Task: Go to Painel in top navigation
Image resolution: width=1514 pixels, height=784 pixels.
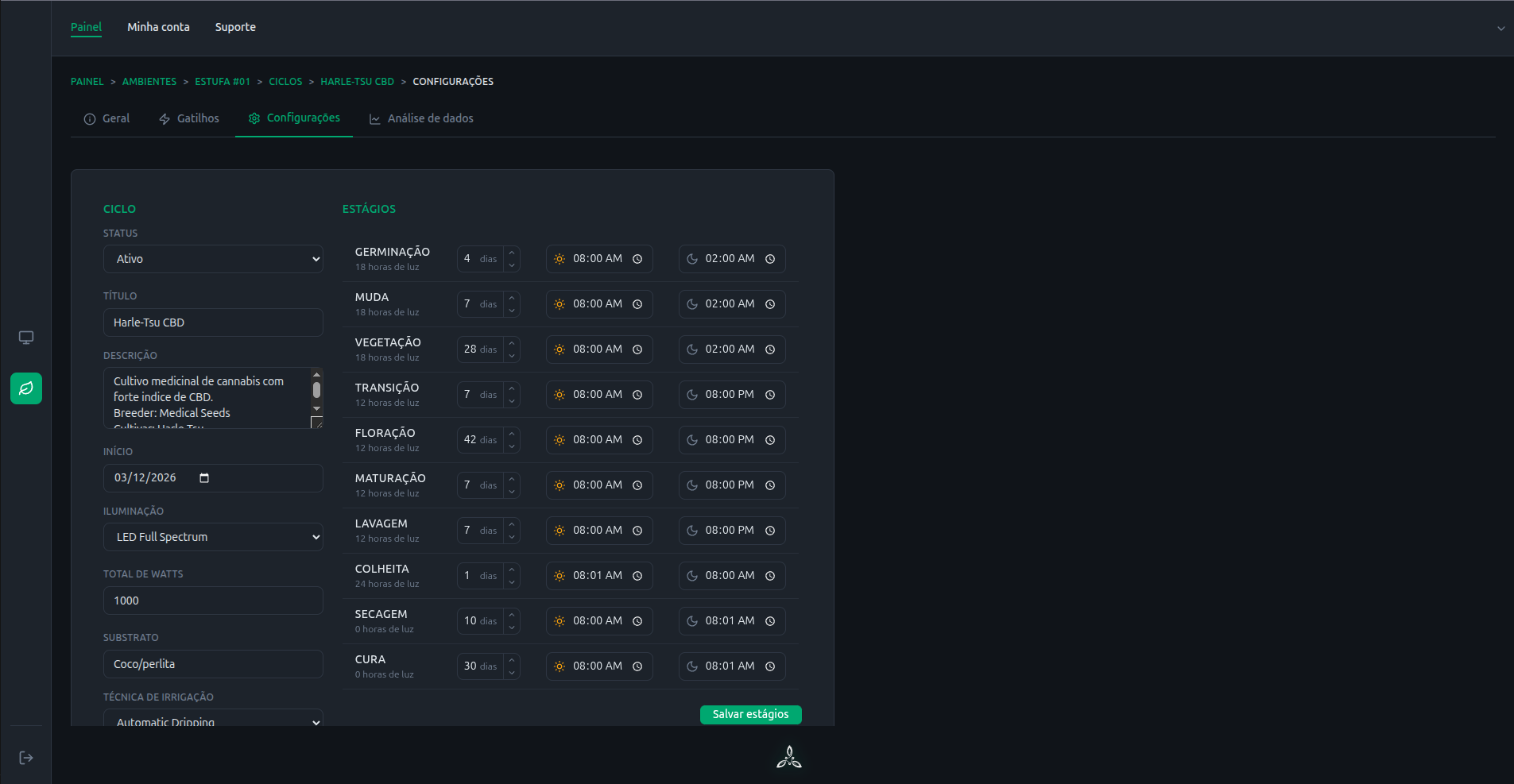Action: (x=86, y=27)
